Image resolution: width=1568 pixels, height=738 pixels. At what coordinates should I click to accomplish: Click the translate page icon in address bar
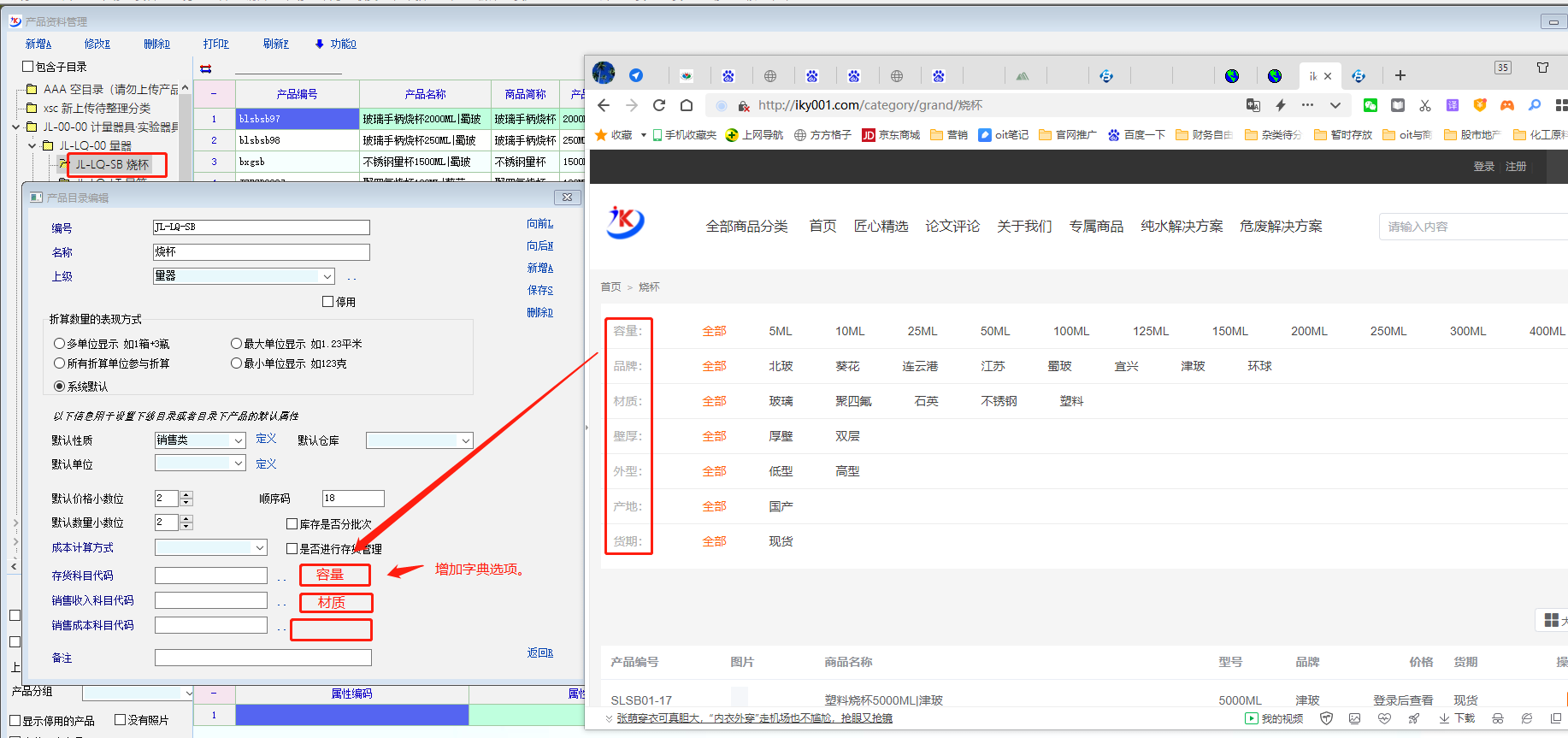pyautogui.click(x=1253, y=105)
